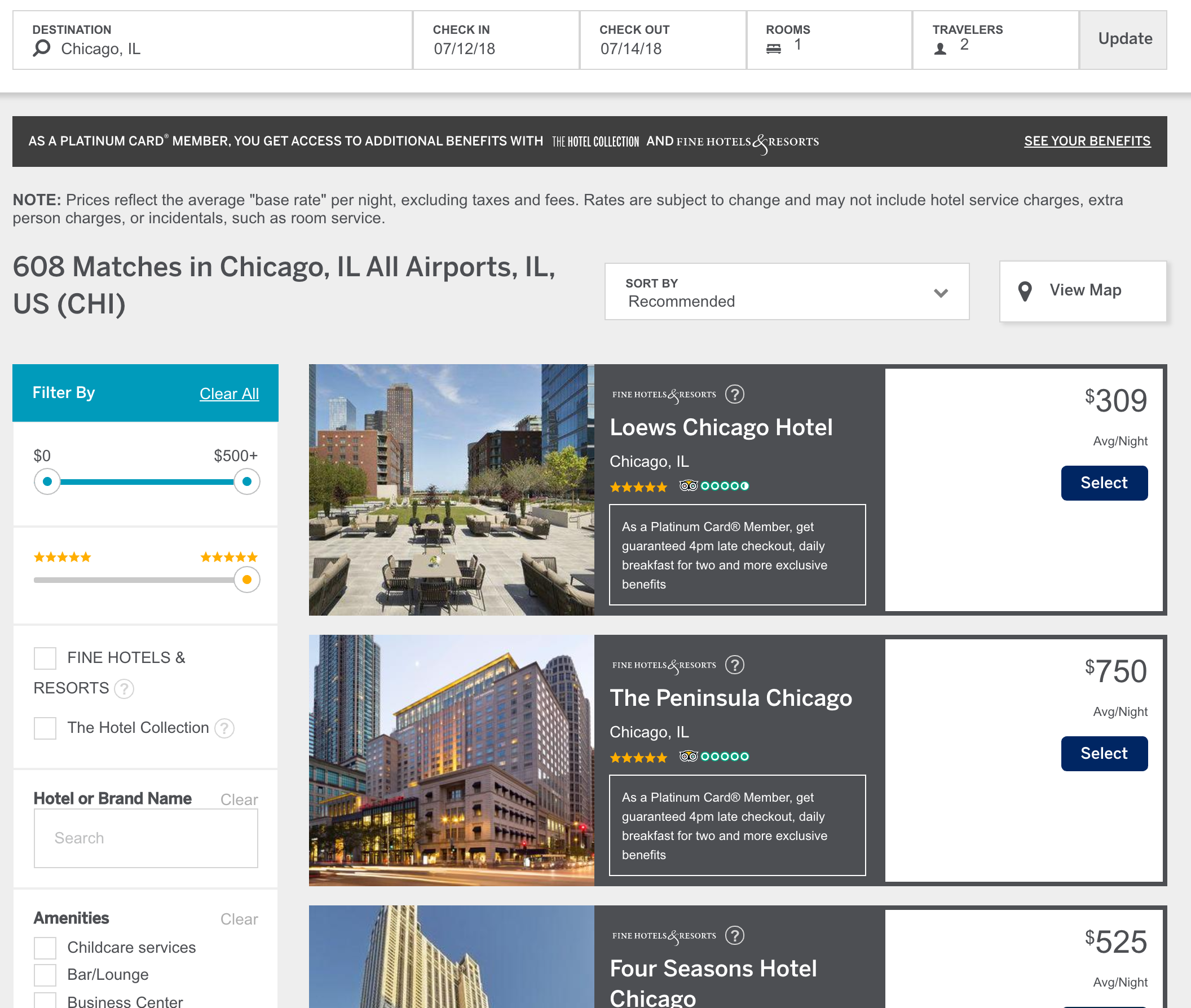
Task: Click the TripAdvisor owl icon for Loews Chicago Hotel
Action: click(688, 486)
